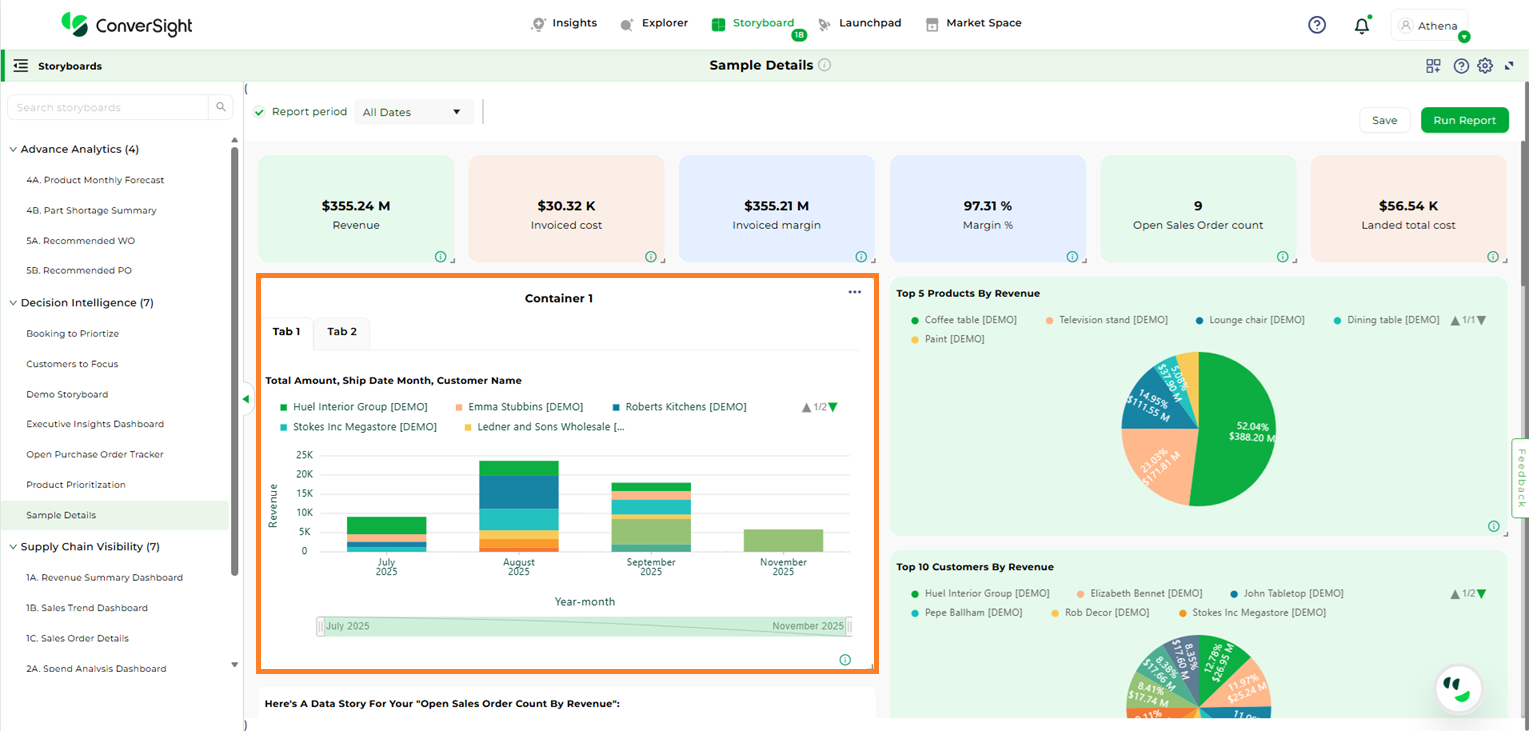Click the left handle of date range slider

pos(321,627)
